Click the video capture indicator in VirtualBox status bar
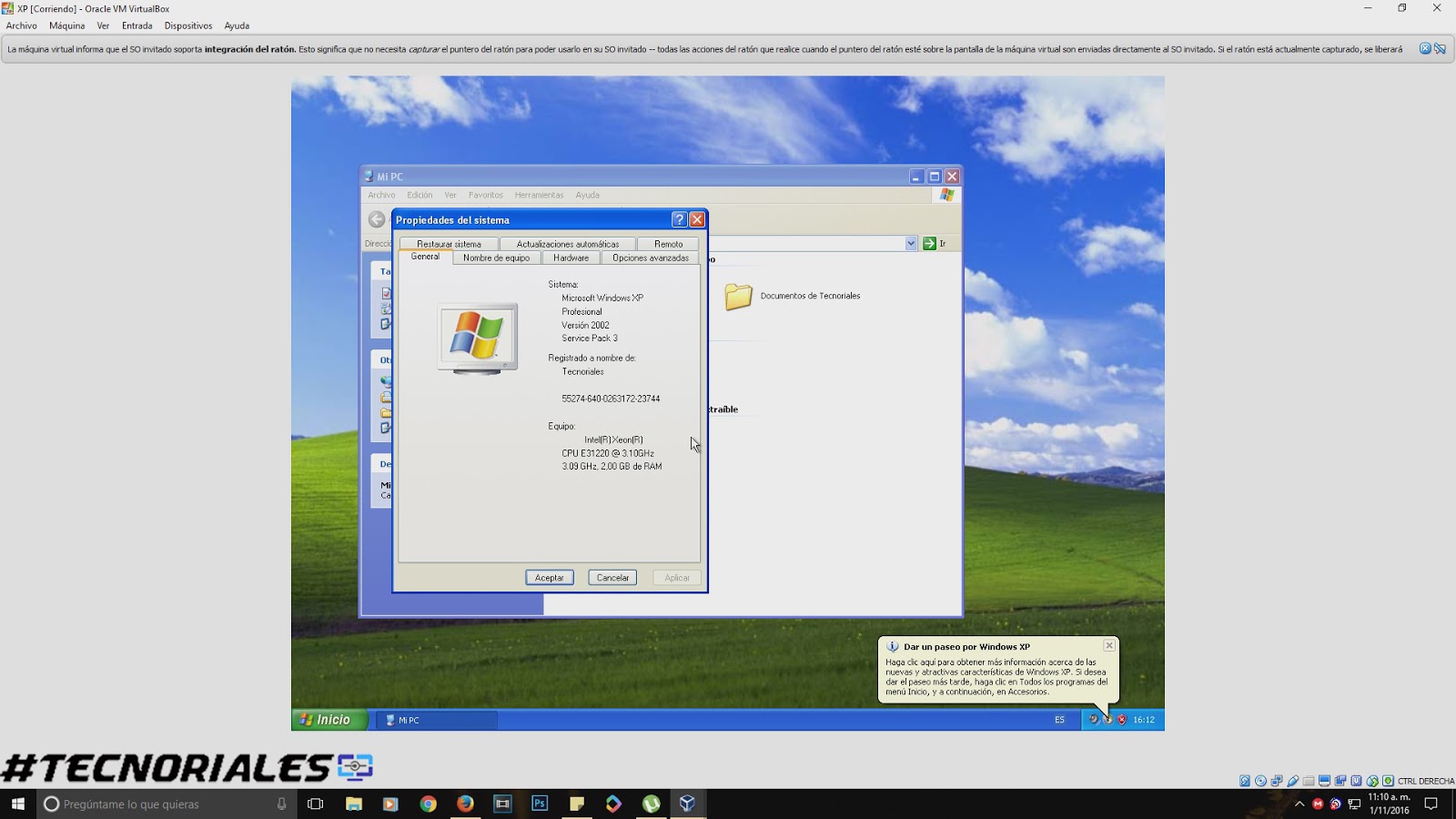The image size is (1456, 819). (1340, 781)
